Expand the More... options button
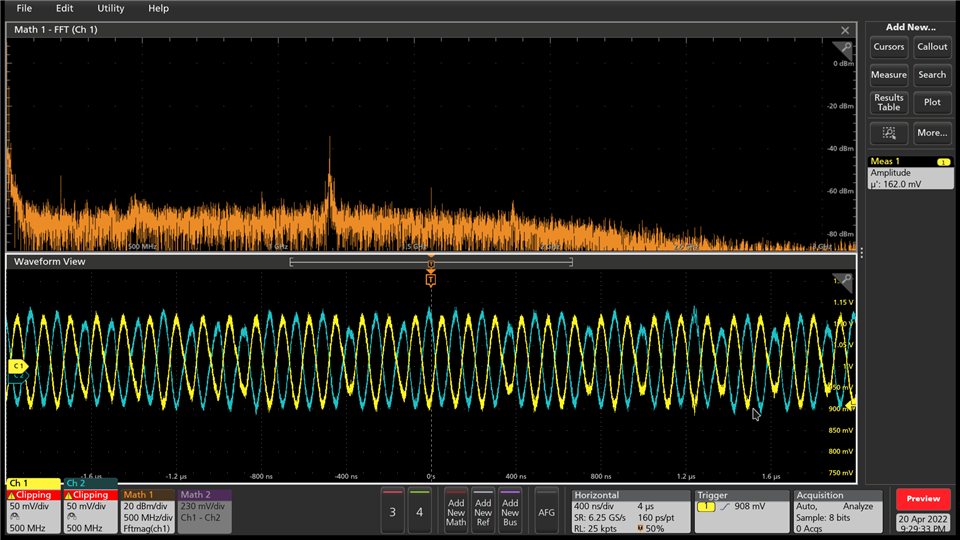Viewport: 960px width, 540px height. click(931, 132)
